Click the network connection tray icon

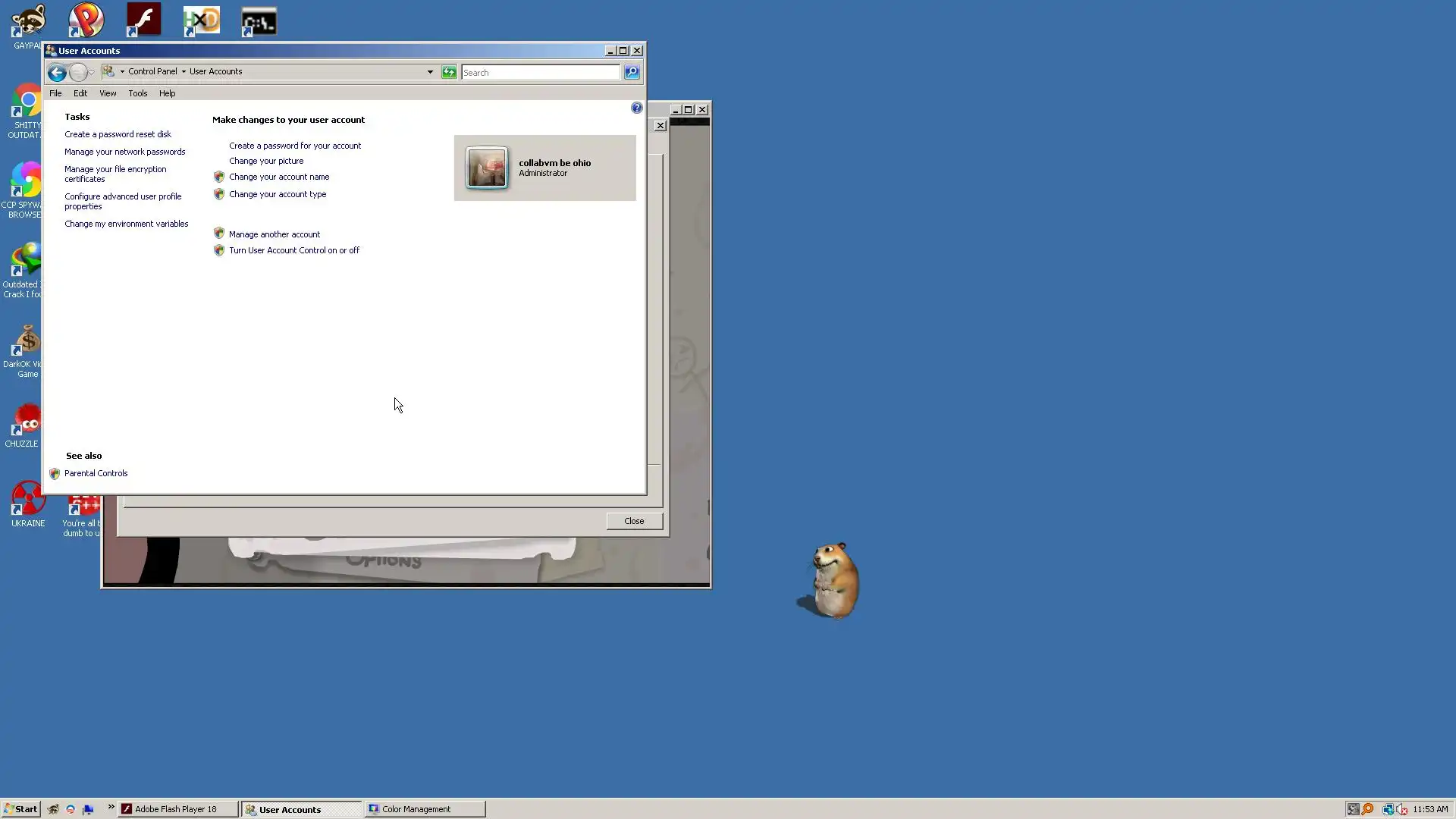(1387, 809)
